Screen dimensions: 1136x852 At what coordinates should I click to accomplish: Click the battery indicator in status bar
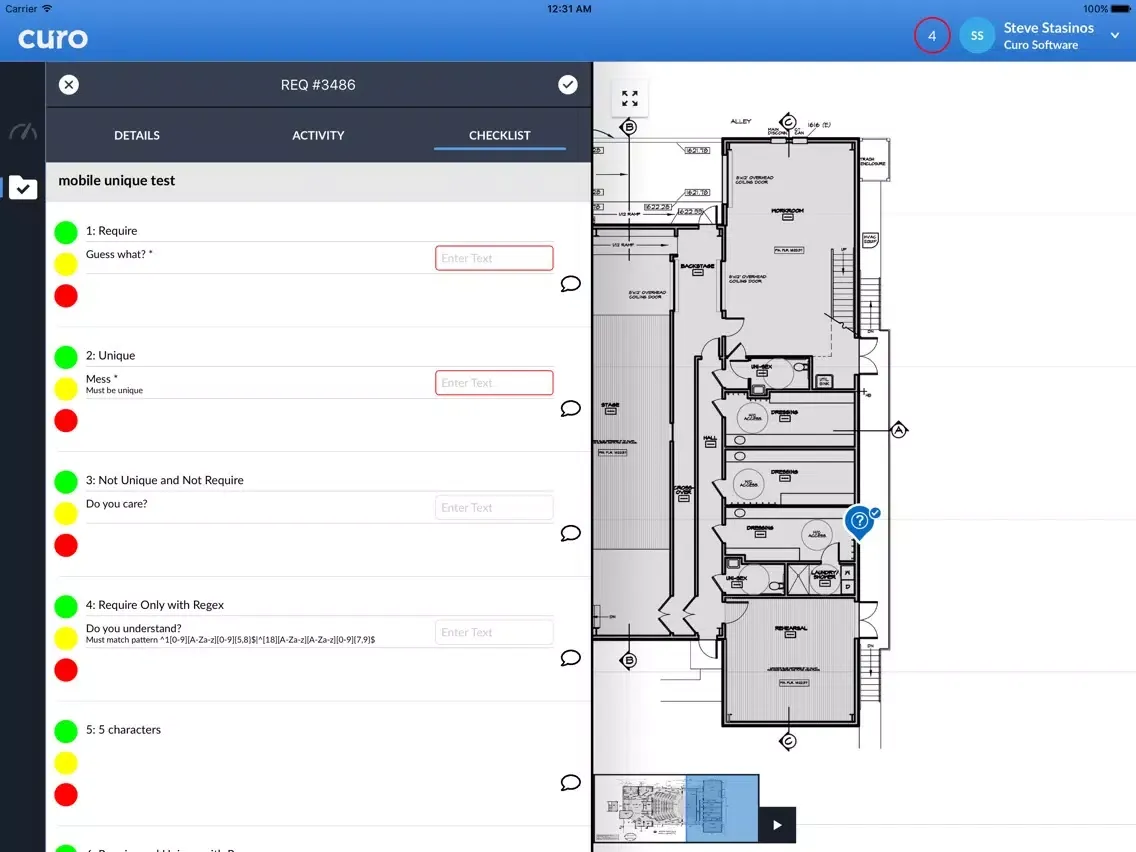click(1120, 9)
